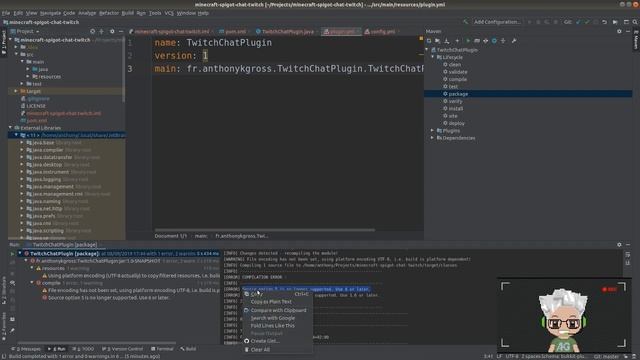Open the Refactor menu
The image size is (640, 360).
(109, 13)
